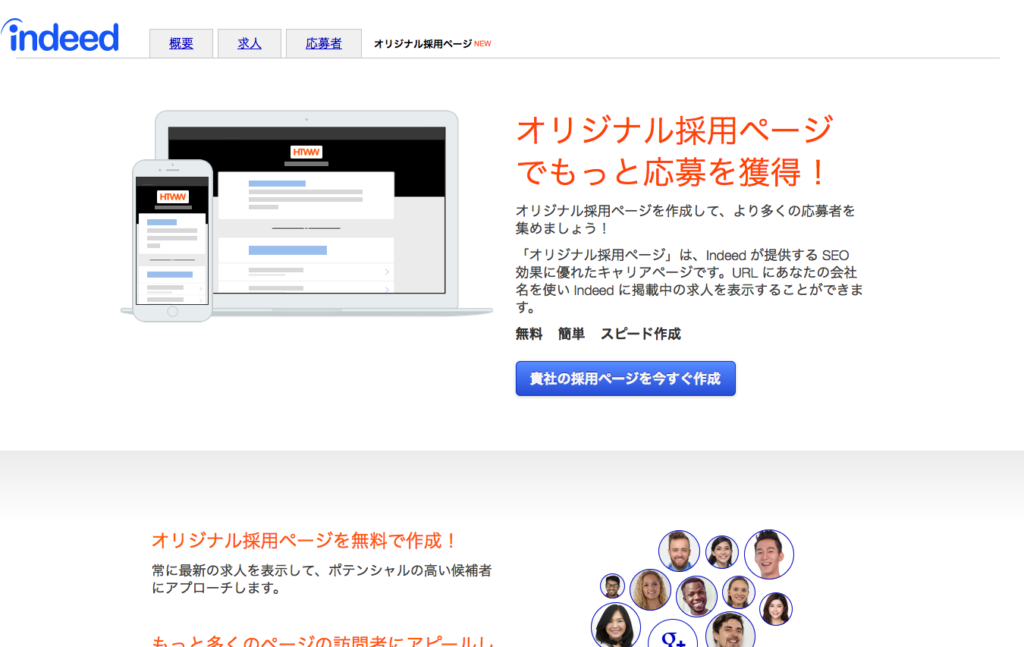
Task: Click the iPhone mockup display
Action: [172, 240]
